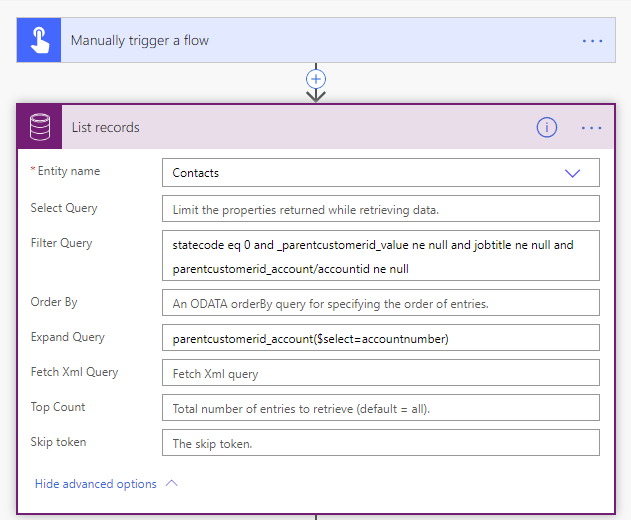
Task: Select the Contacts entity name field
Action: point(360,173)
